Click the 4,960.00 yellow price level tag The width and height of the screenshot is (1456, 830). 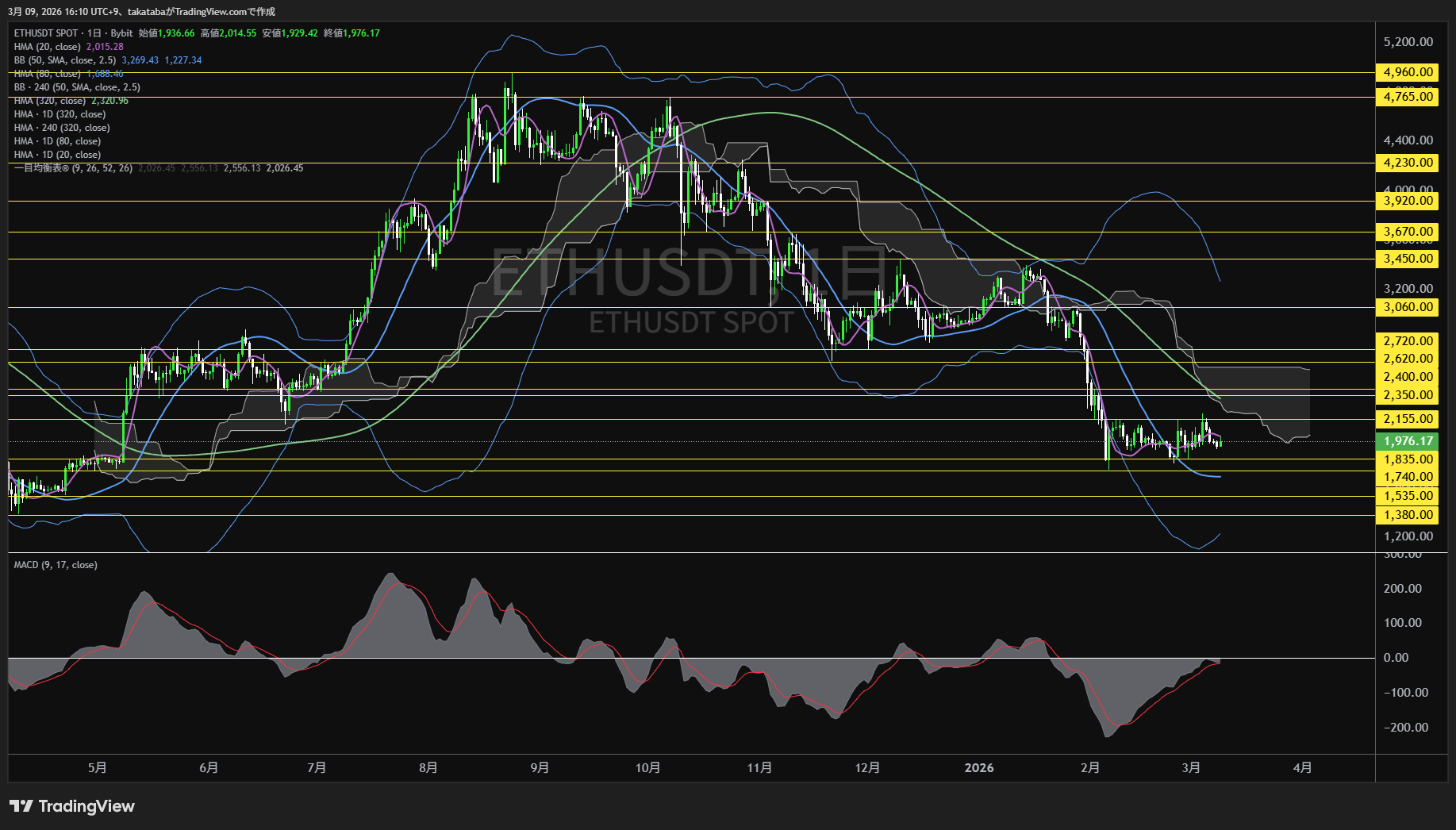pyautogui.click(x=1408, y=72)
